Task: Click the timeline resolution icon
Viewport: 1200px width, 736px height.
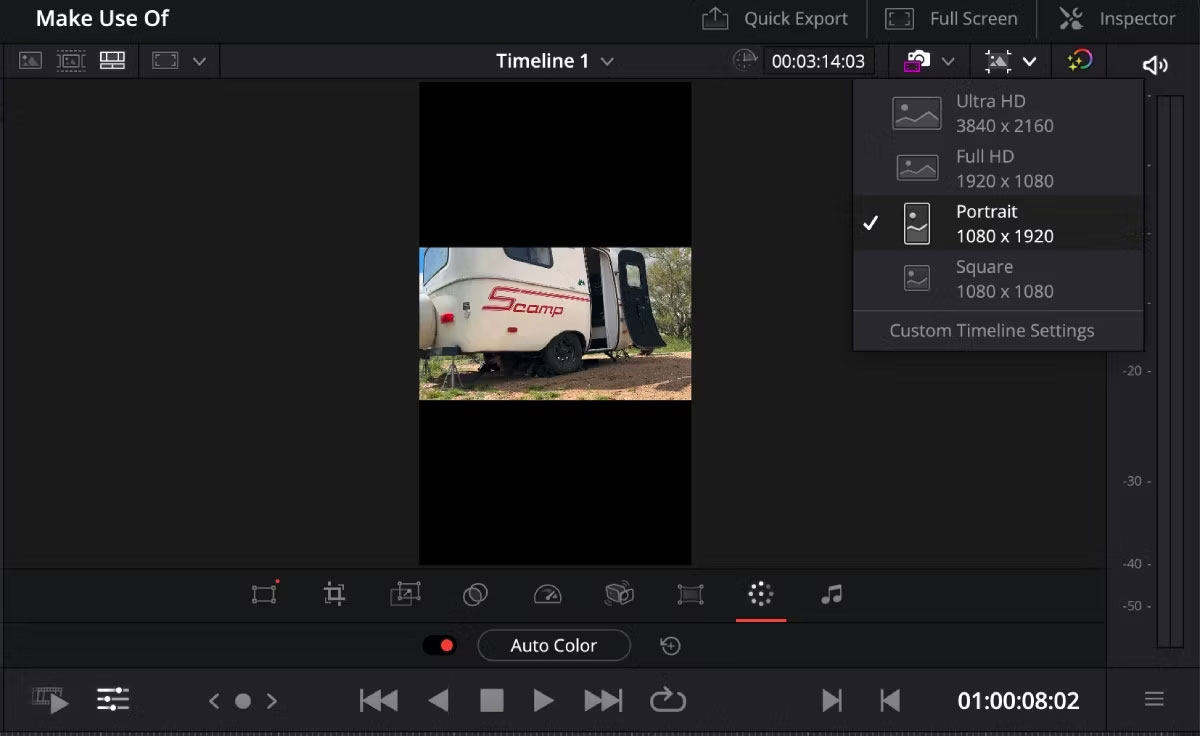Action: [998, 61]
